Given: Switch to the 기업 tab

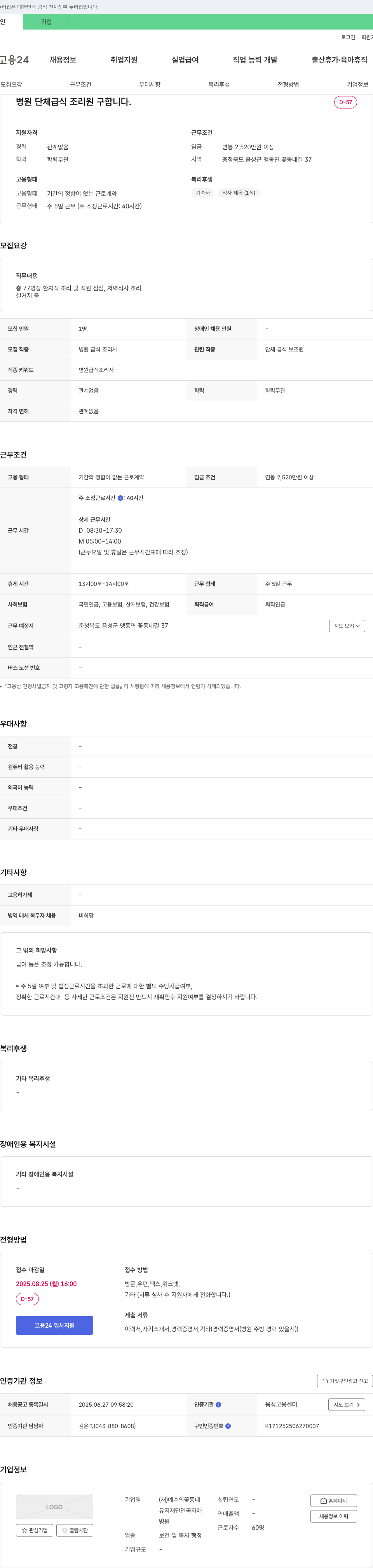Looking at the screenshot, I should point(46,22).
